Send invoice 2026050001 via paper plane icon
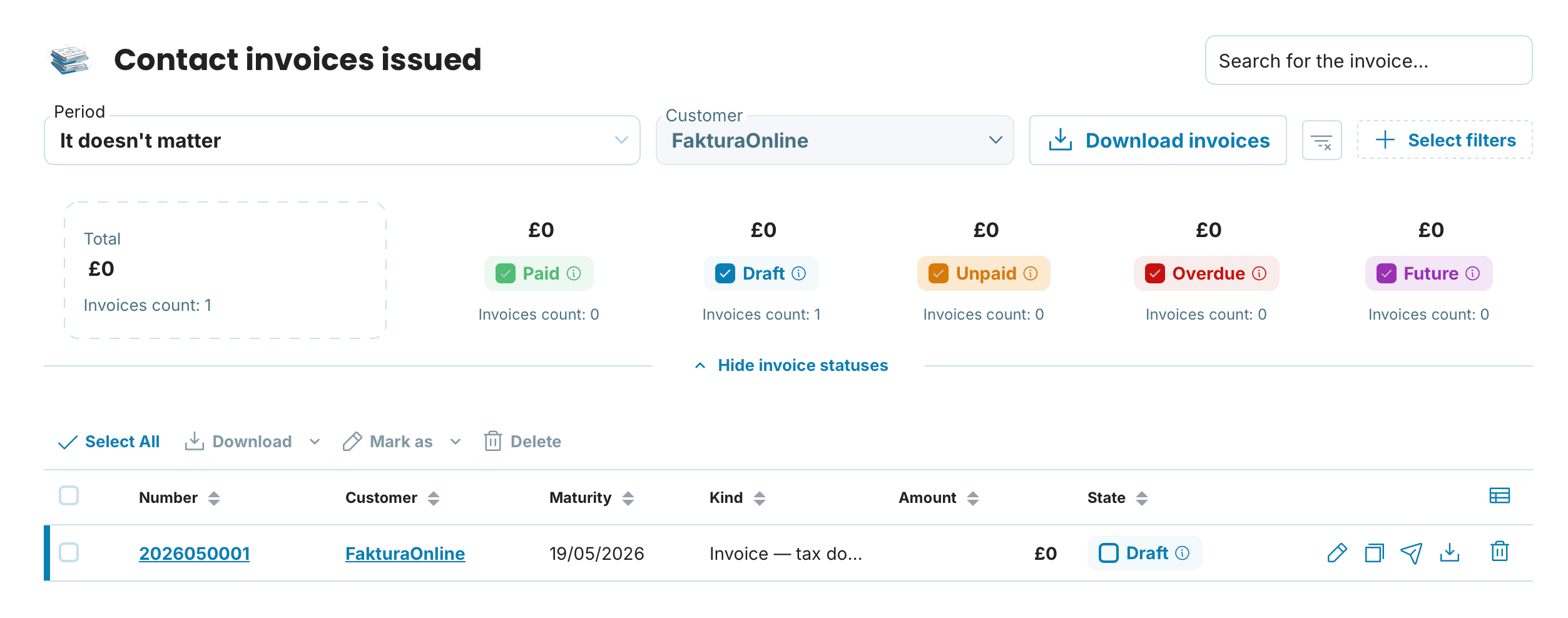1568x618 pixels. point(1412,553)
